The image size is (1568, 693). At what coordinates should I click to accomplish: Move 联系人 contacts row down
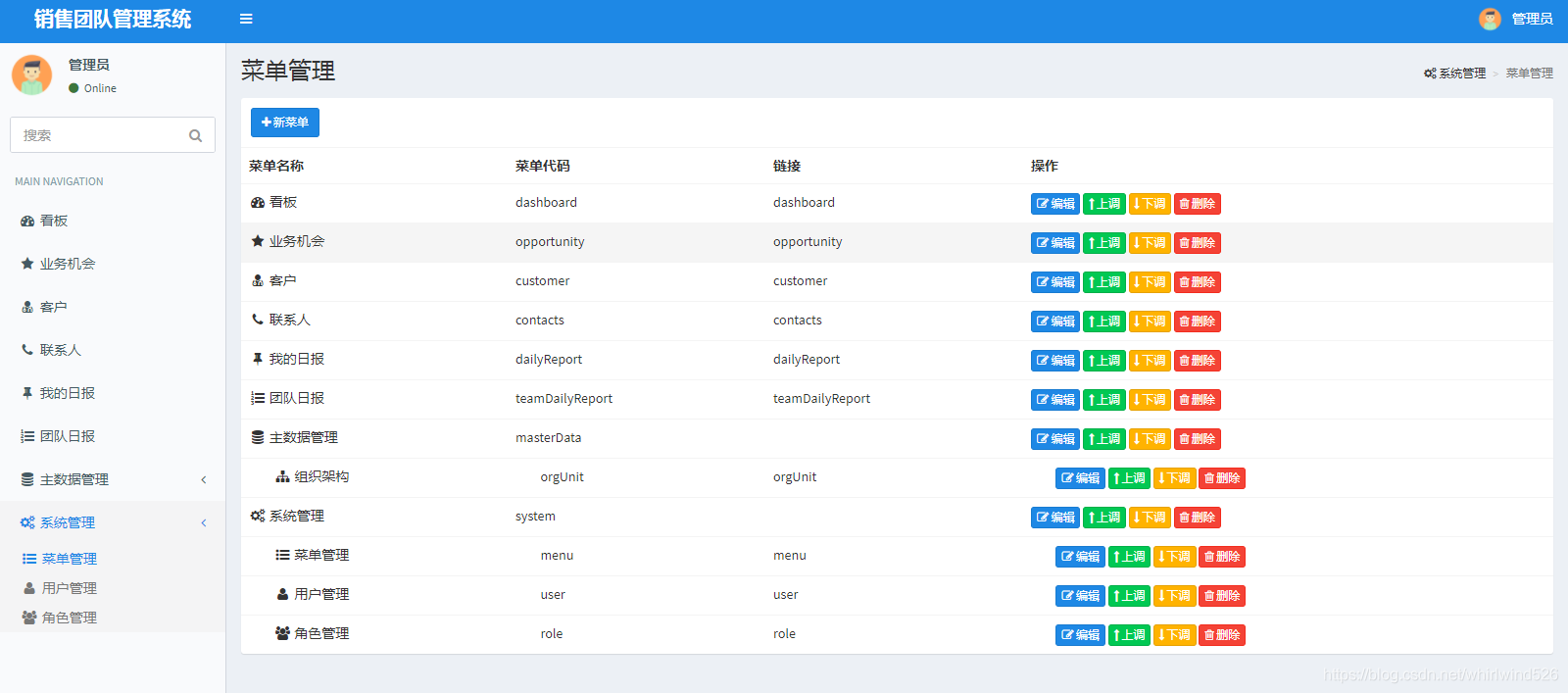point(1150,322)
